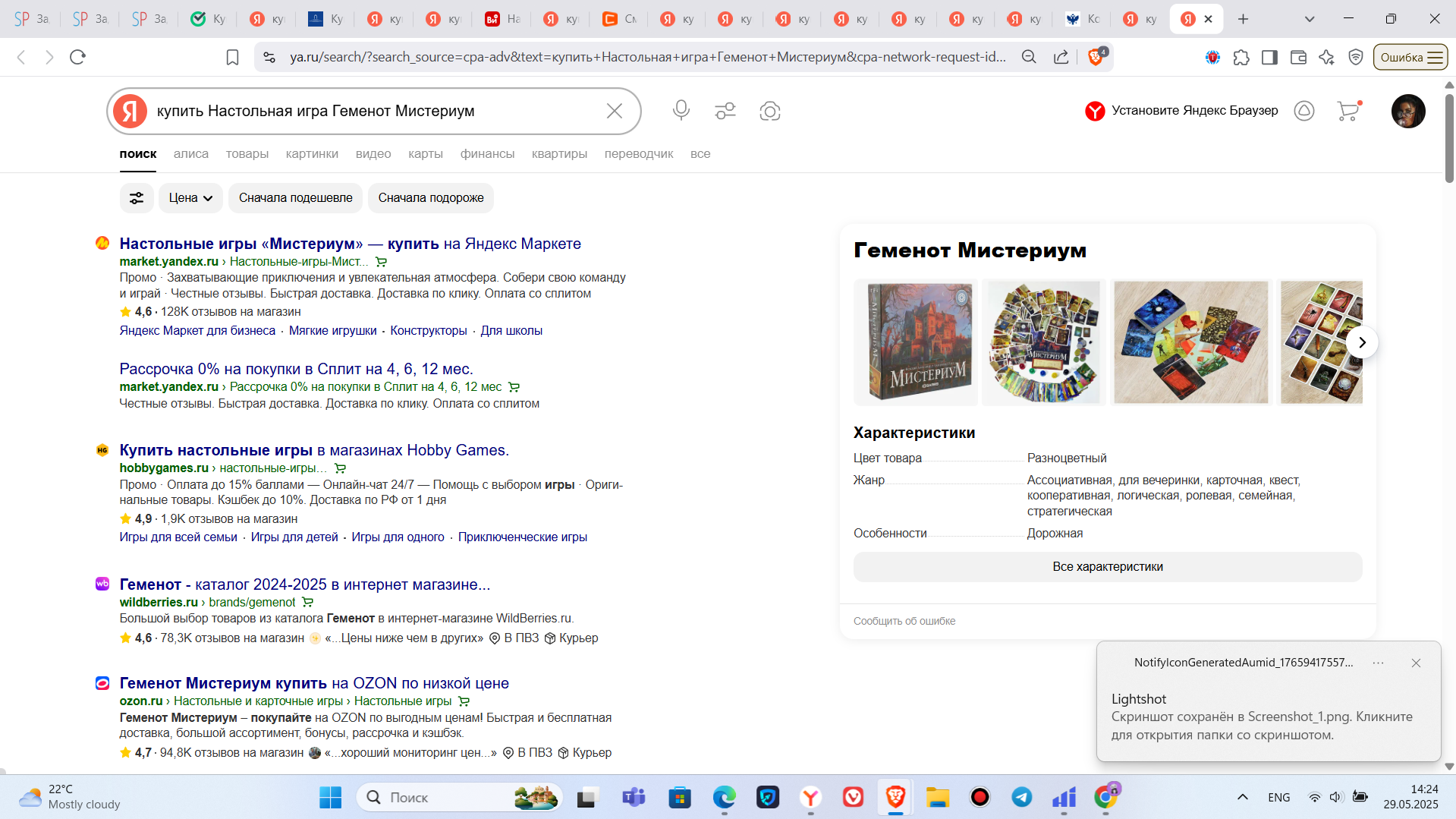Open the filters icon button
Viewport: 1456px width, 819px height.
pyautogui.click(x=137, y=198)
